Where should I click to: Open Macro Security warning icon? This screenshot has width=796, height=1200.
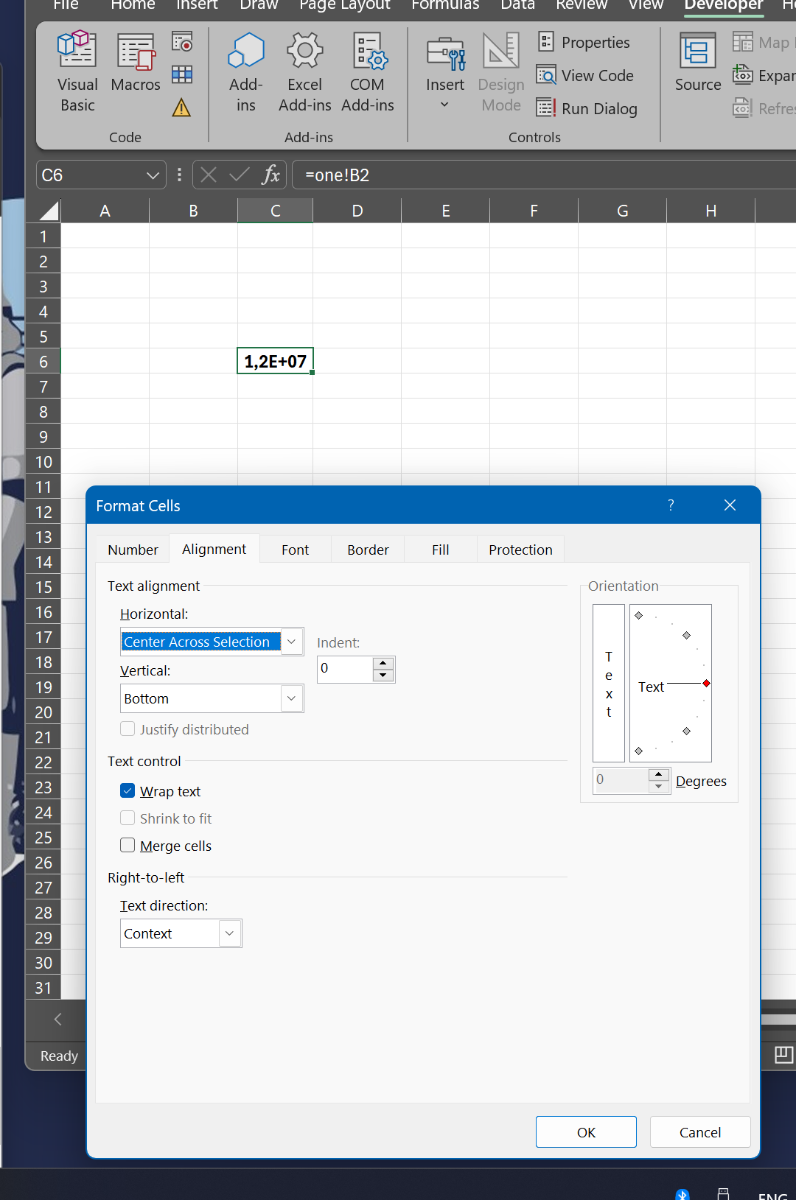coord(182,107)
